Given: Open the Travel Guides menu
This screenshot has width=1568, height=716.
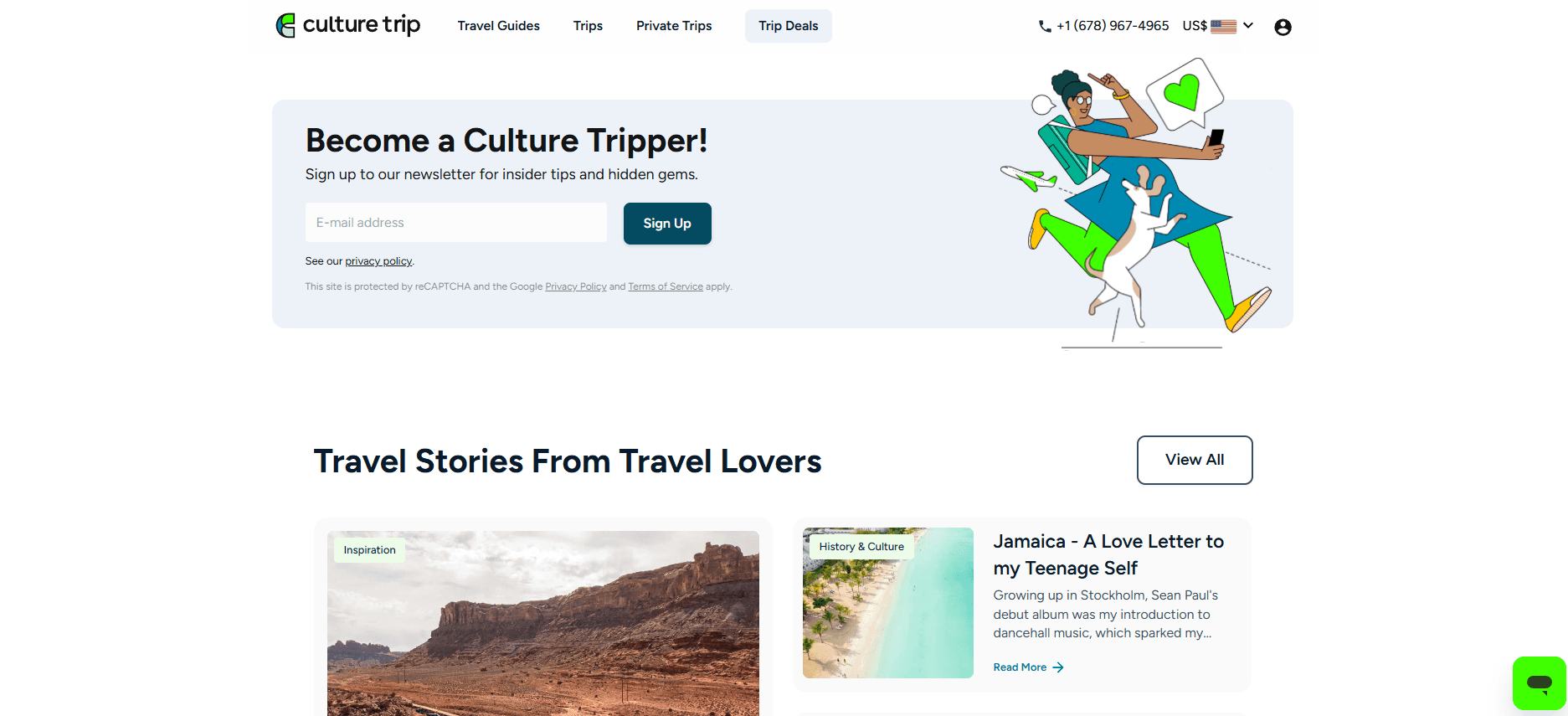Looking at the screenshot, I should point(499,26).
